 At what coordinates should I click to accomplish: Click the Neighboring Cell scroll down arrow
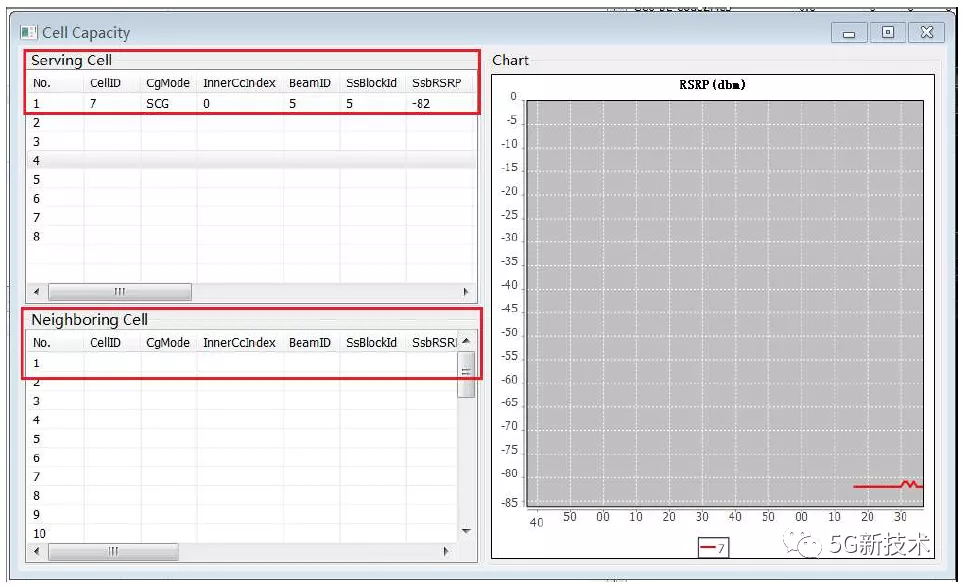click(466, 531)
